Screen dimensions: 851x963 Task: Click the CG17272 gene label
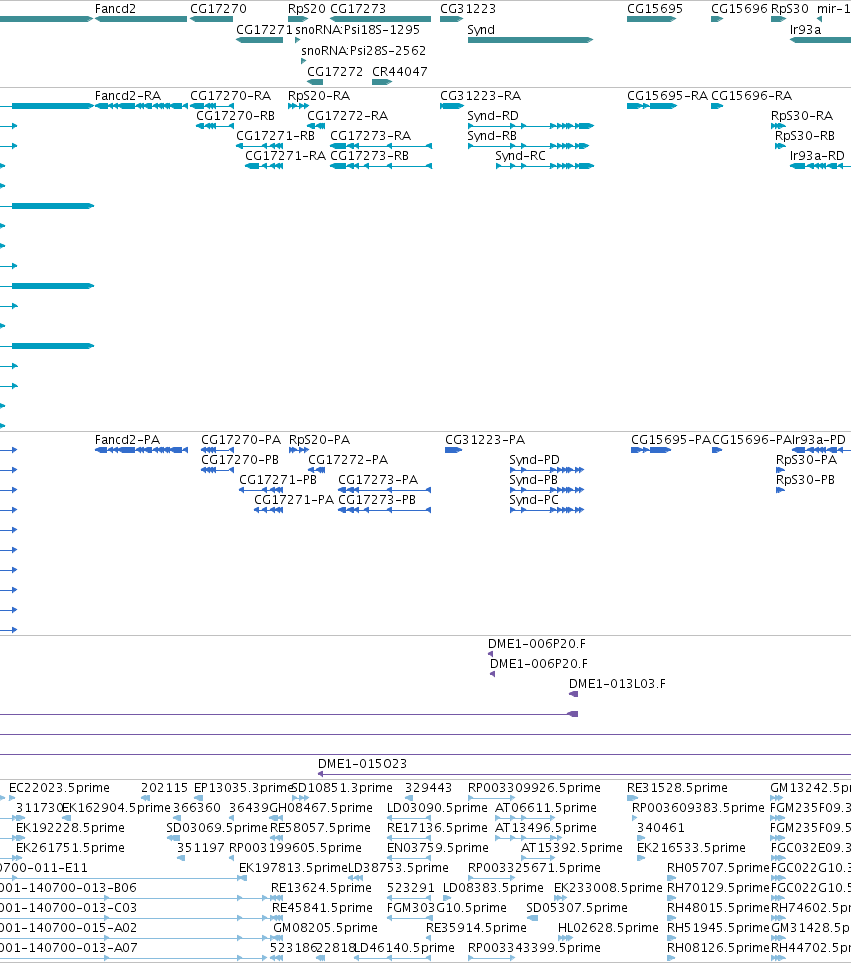pyautogui.click(x=335, y=72)
